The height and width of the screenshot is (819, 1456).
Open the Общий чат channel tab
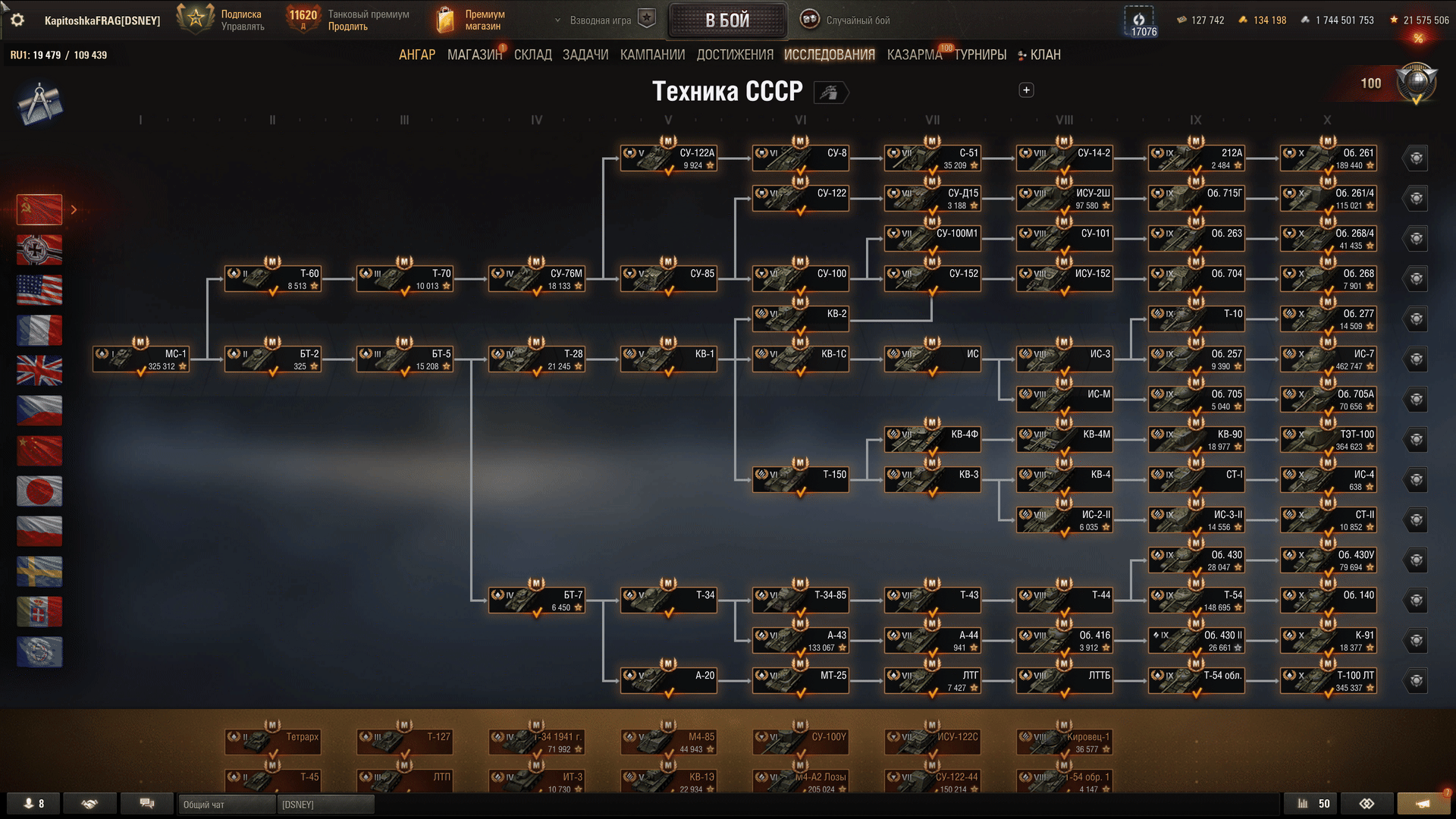[227, 804]
